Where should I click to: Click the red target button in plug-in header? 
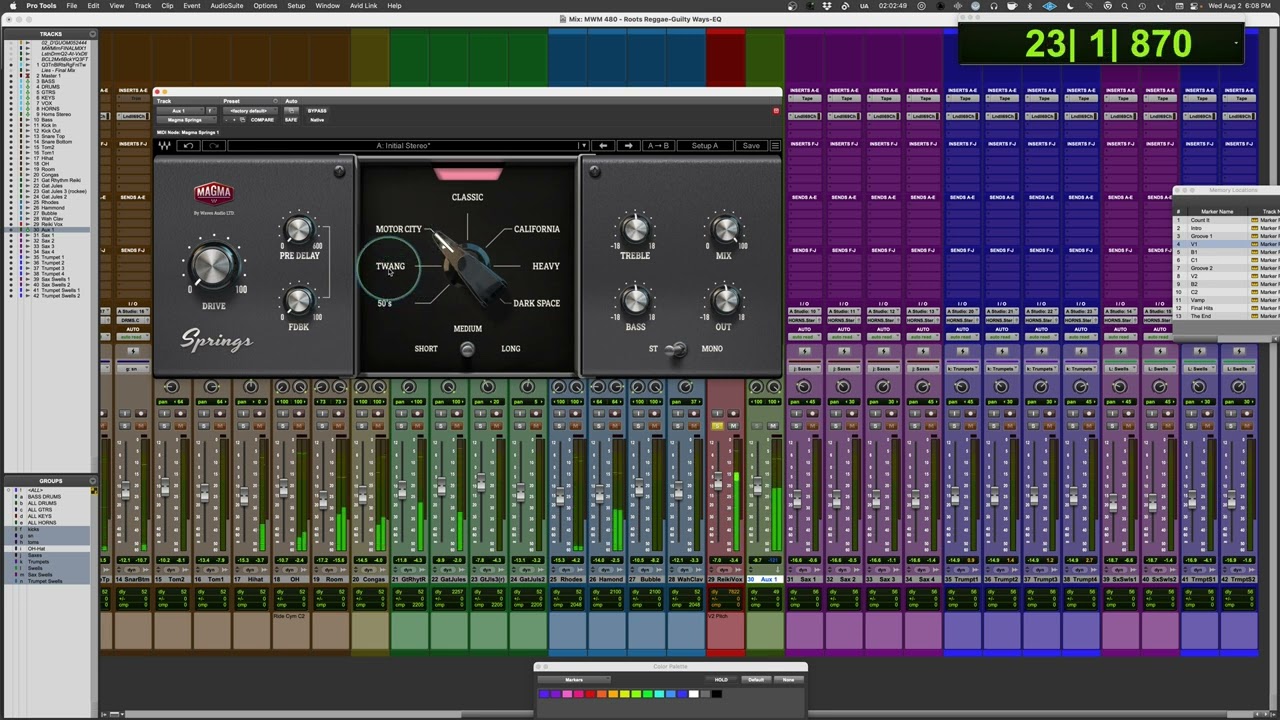[776, 110]
